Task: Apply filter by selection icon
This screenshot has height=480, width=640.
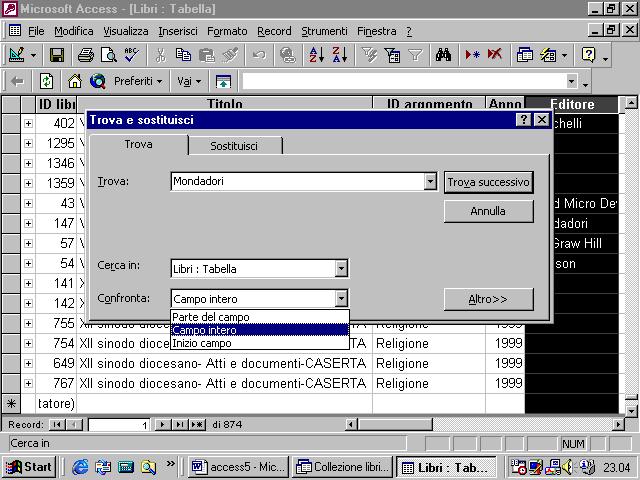Action: pyautogui.click(x=369, y=55)
